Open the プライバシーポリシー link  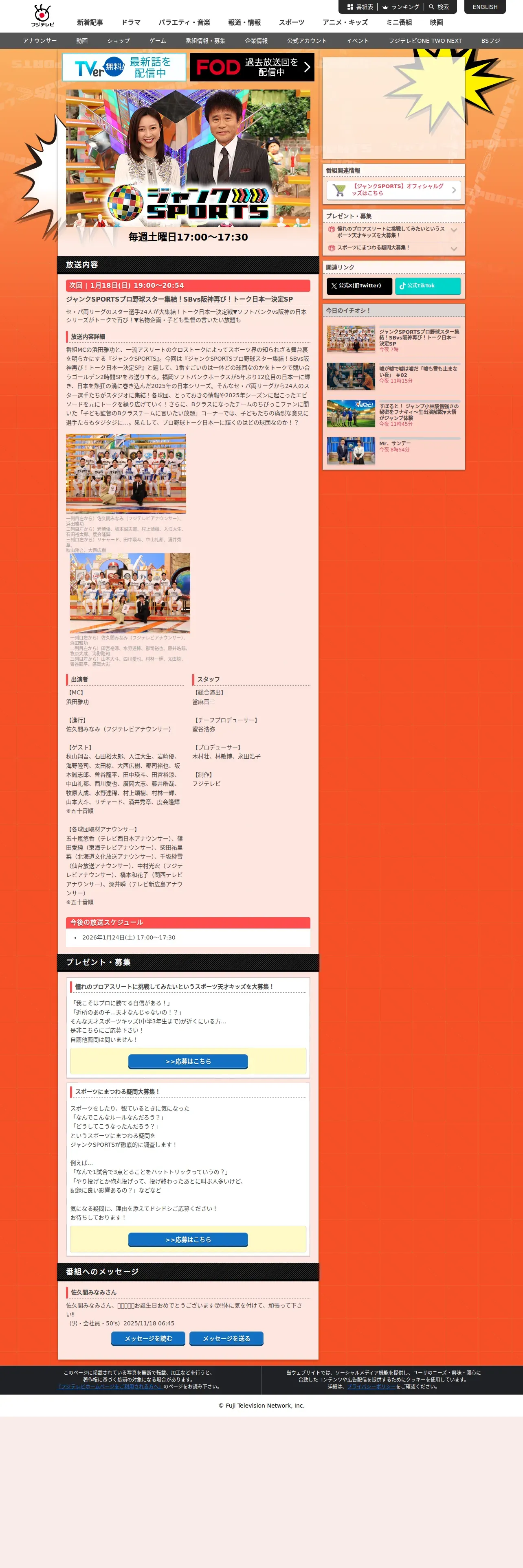coord(371,1386)
